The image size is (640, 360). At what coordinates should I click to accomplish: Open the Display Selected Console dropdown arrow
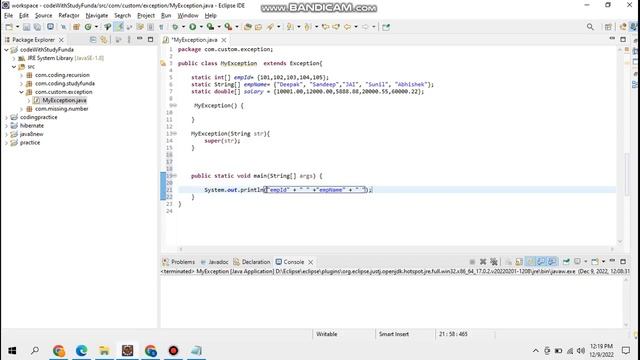click(x=585, y=262)
